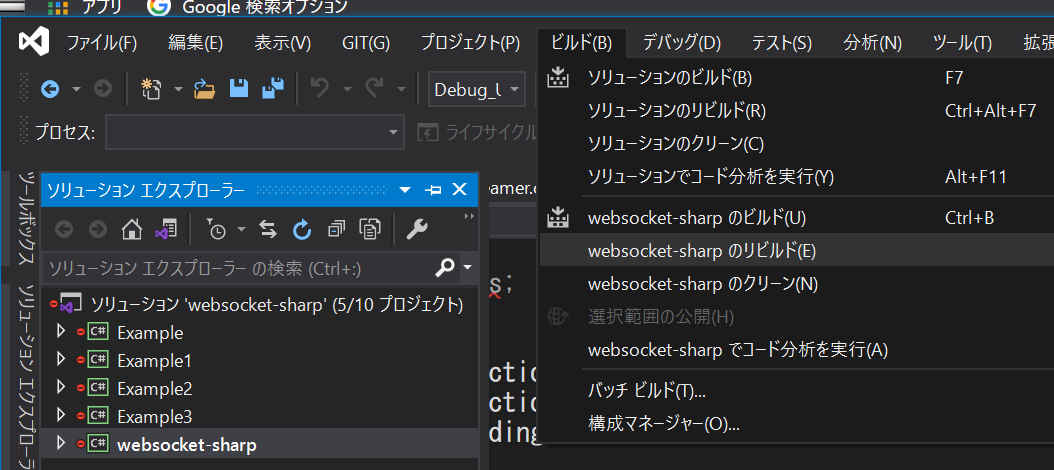
Task: Toggle auto-hide pin on Solution Explorer
Action: (x=433, y=190)
